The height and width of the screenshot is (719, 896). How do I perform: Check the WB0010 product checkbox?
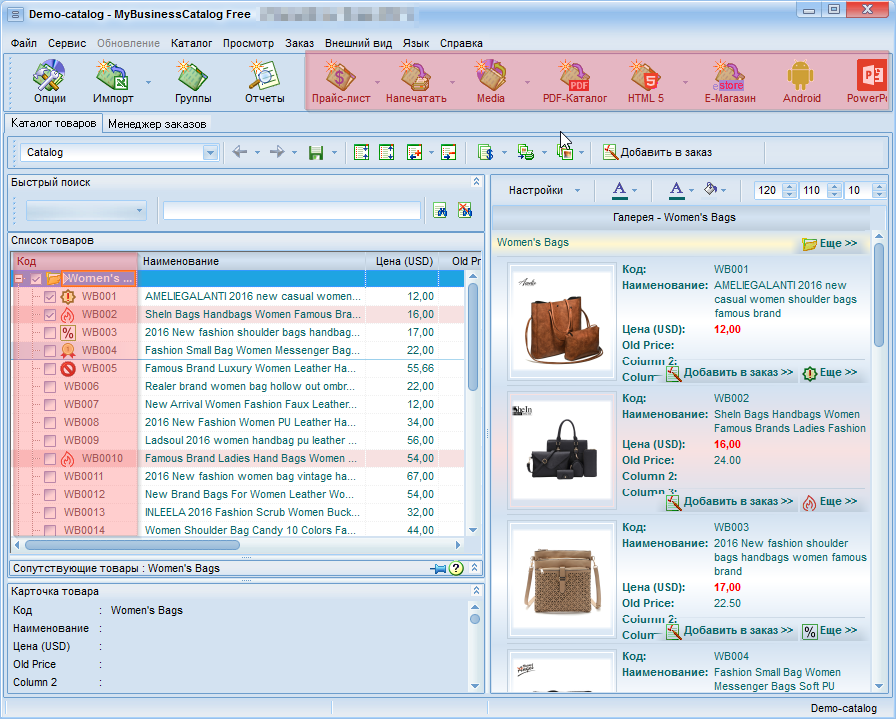click(x=50, y=458)
